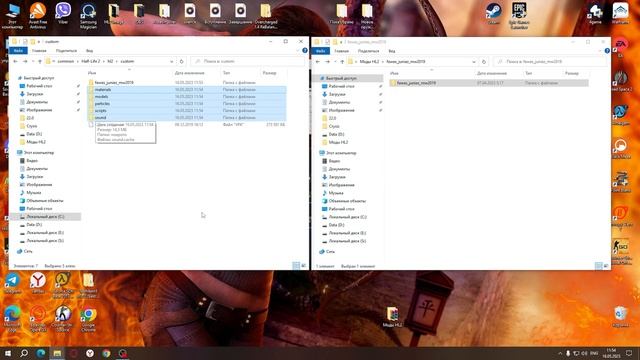640x360 pixels.
Task: Launch Steam from the desktop icon
Action: (x=493, y=13)
